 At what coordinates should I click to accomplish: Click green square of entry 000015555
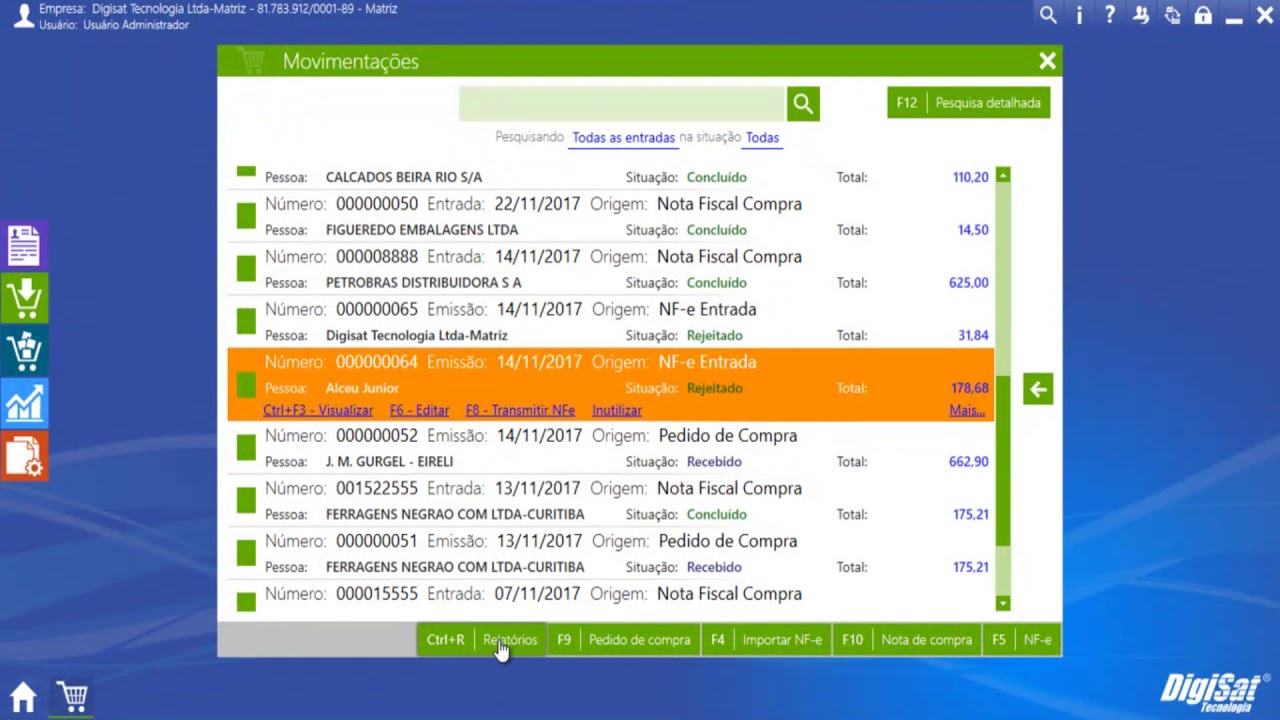click(246, 602)
